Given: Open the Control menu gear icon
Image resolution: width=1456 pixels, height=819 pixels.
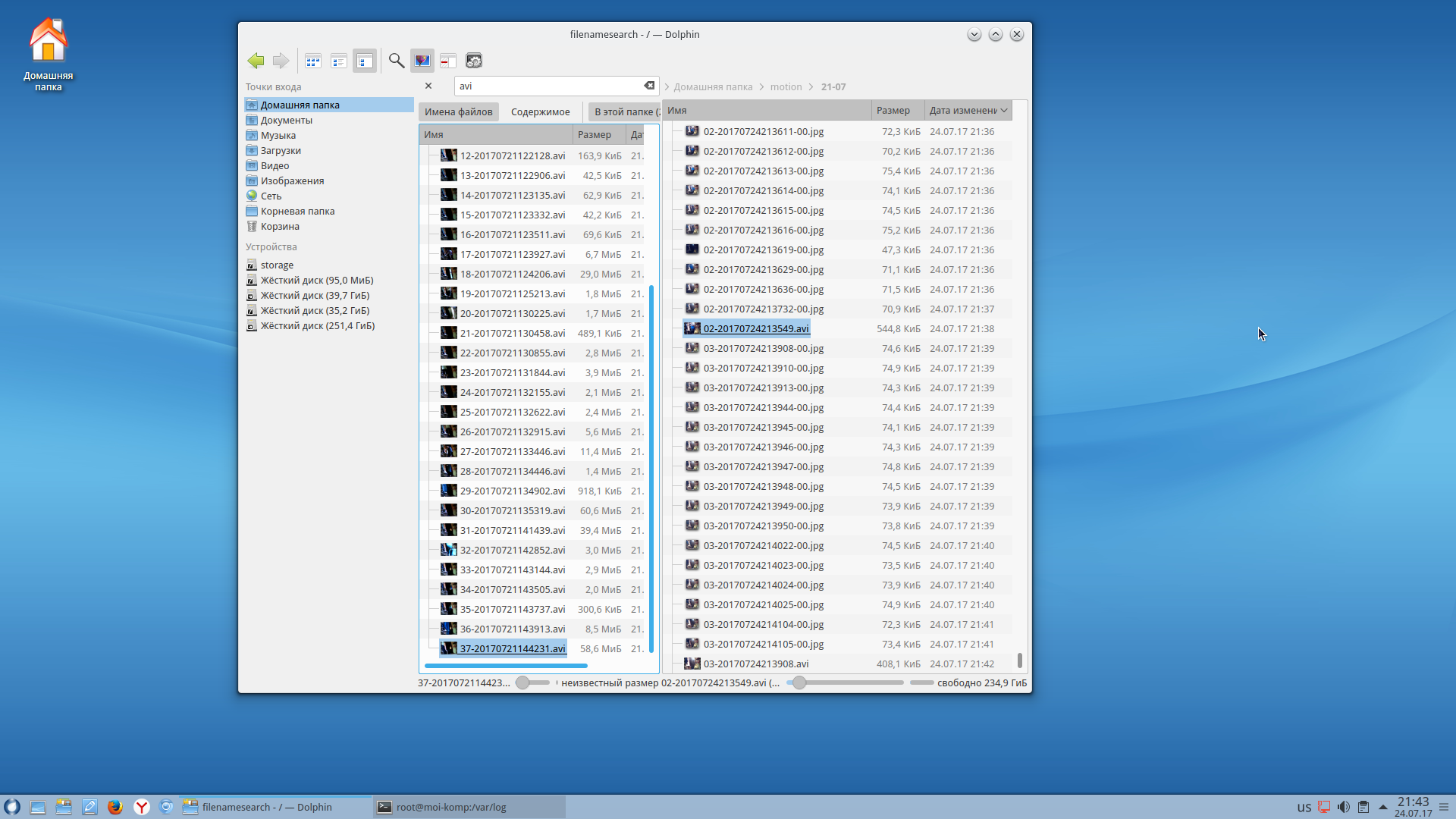Looking at the screenshot, I should 474,61.
